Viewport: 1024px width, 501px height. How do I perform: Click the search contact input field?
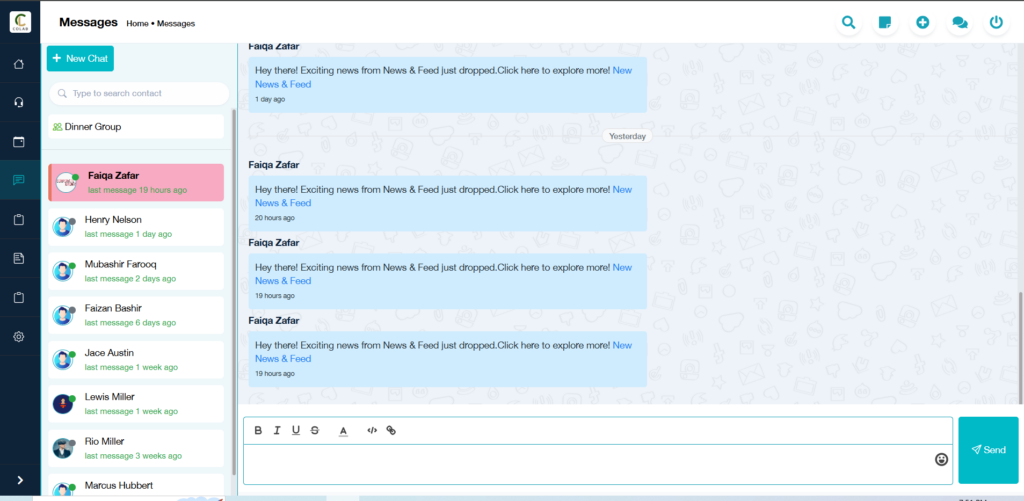(139, 93)
